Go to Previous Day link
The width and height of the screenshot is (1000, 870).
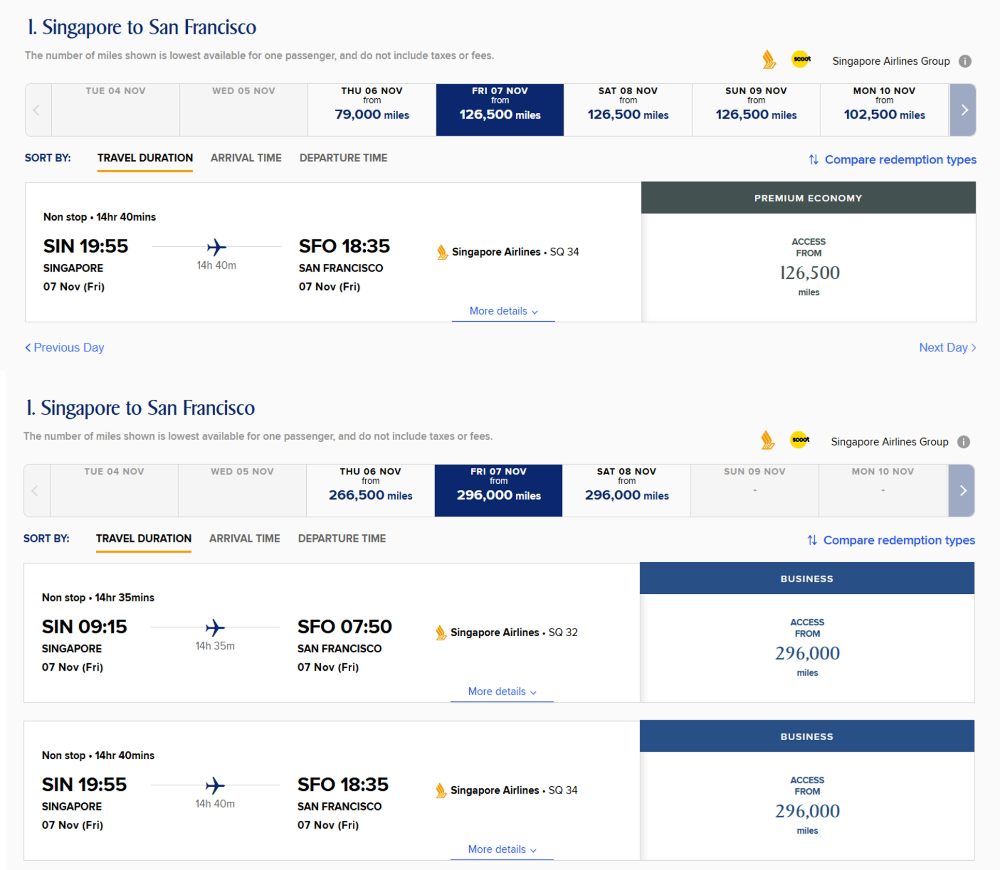click(65, 348)
